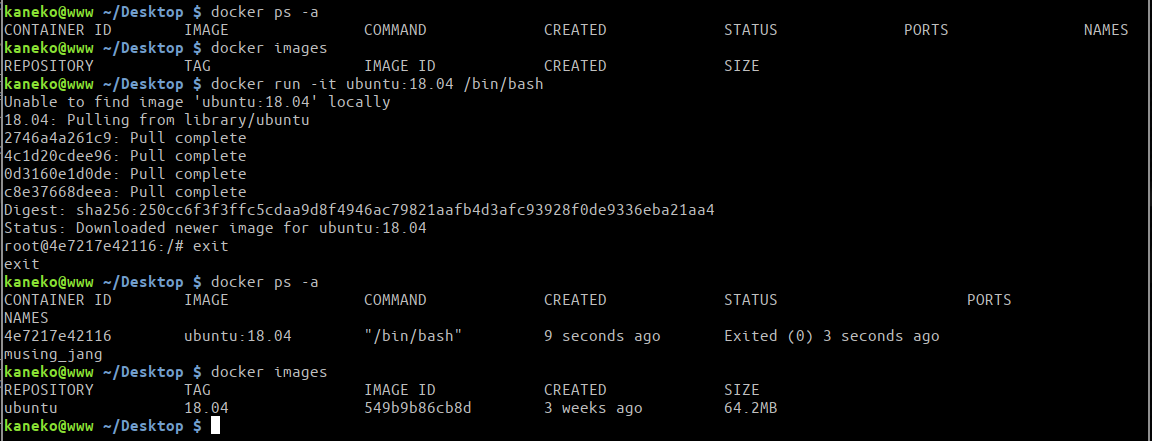Click the container name musing_jang

[x=53, y=354]
